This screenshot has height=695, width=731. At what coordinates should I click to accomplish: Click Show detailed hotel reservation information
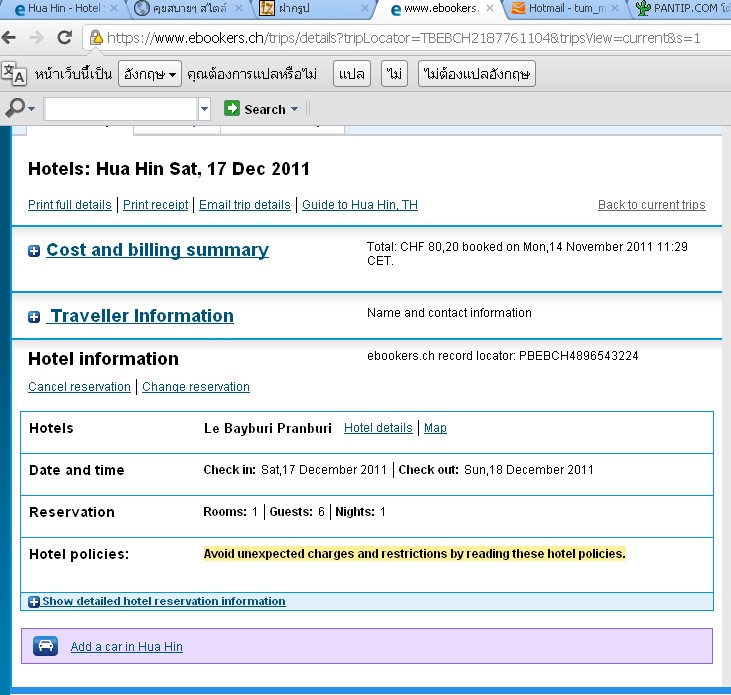tap(164, 601)
